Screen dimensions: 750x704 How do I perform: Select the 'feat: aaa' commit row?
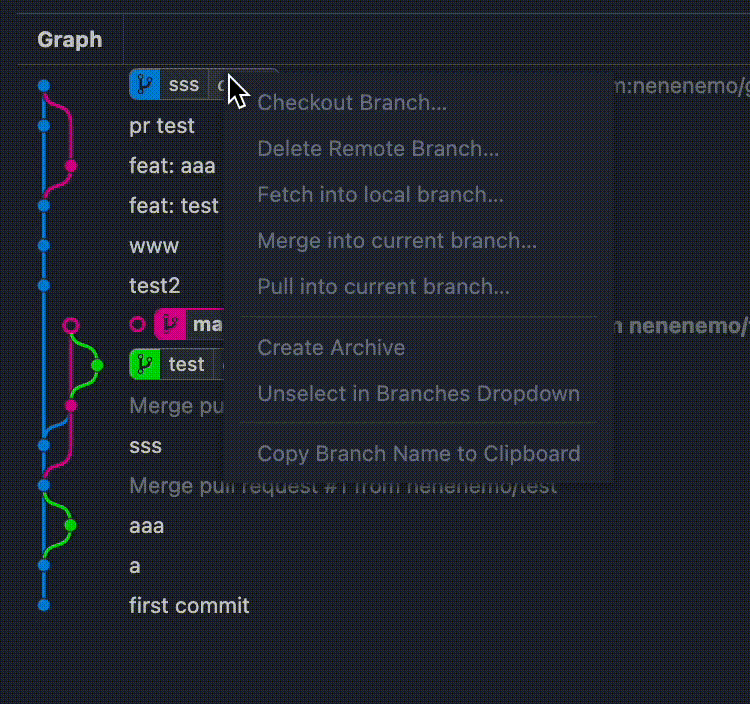172,166
